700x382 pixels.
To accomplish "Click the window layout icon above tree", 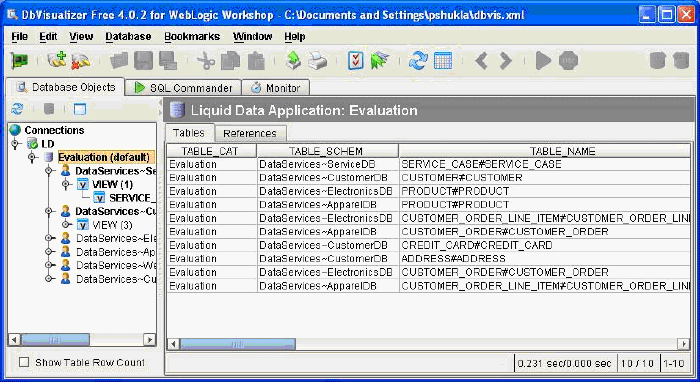I will point(80,108).
